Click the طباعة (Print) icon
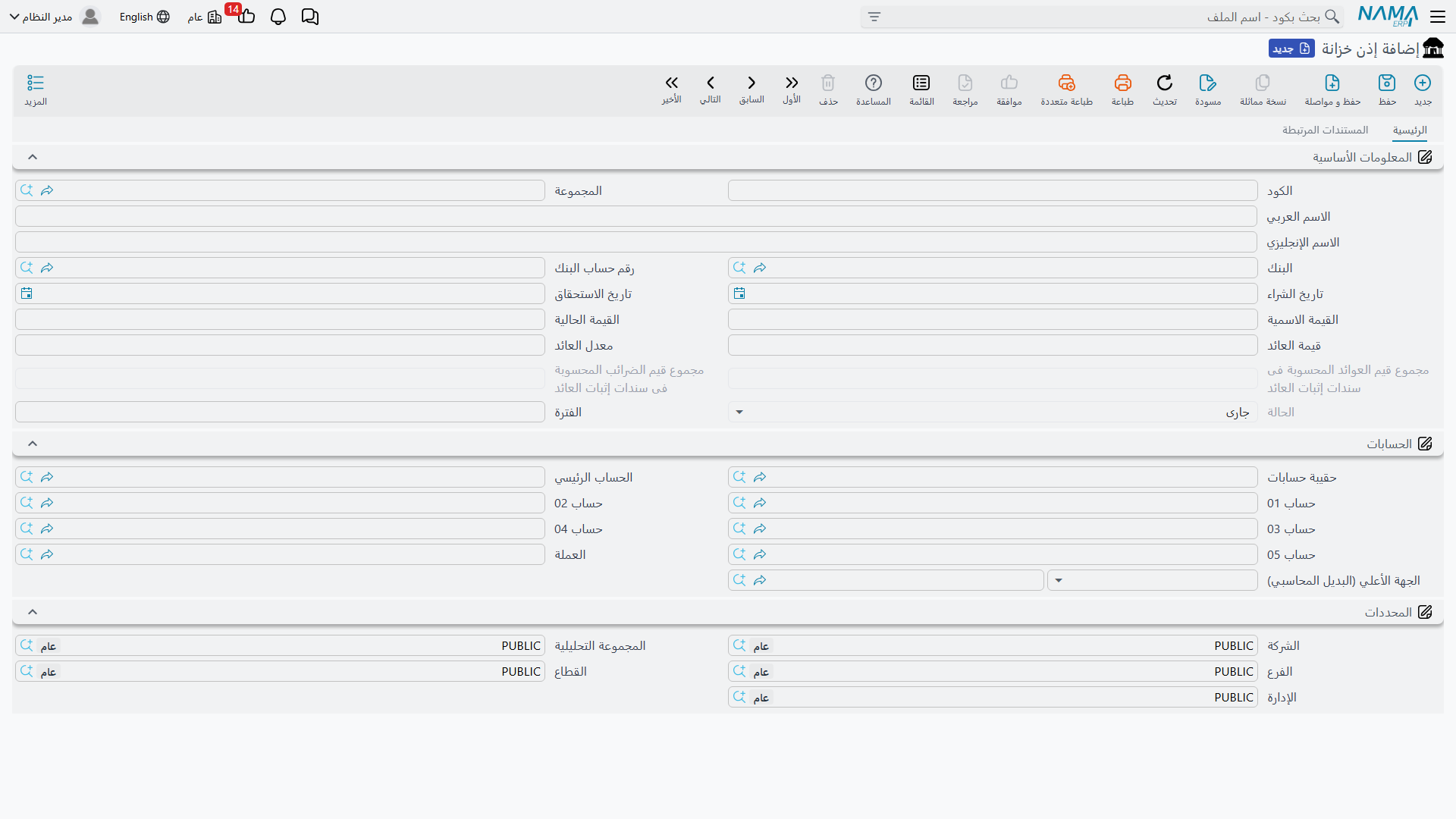The height and width of the screenshot is (819, 1456). click(x=1122, y=83)
